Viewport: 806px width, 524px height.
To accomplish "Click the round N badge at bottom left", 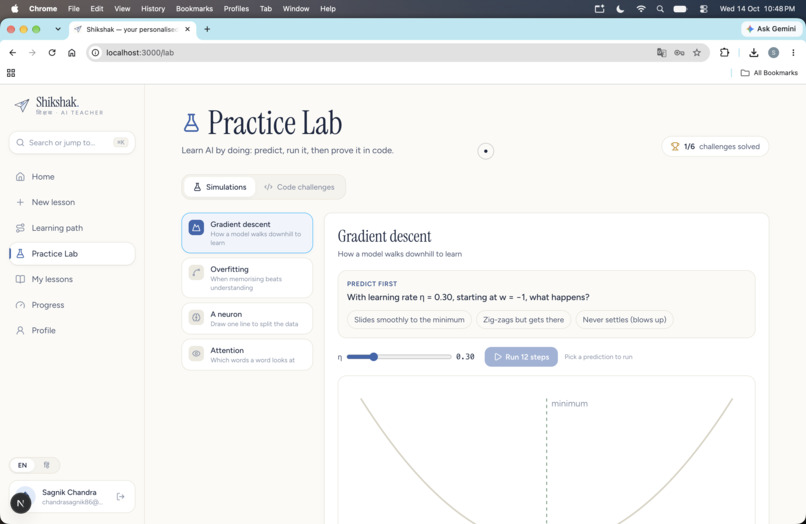I will pos(21,503).
